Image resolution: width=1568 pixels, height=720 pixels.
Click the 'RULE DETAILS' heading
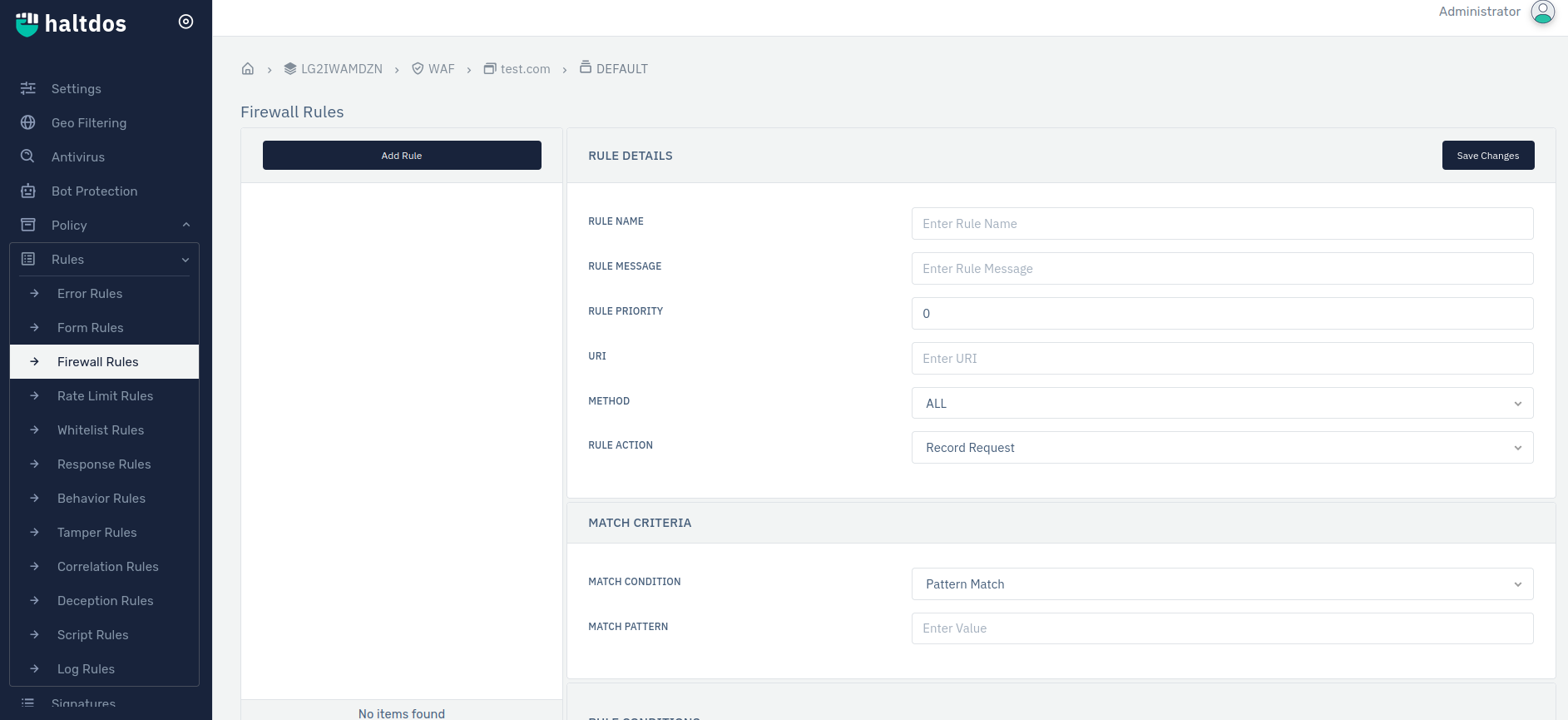pos(631,156)
